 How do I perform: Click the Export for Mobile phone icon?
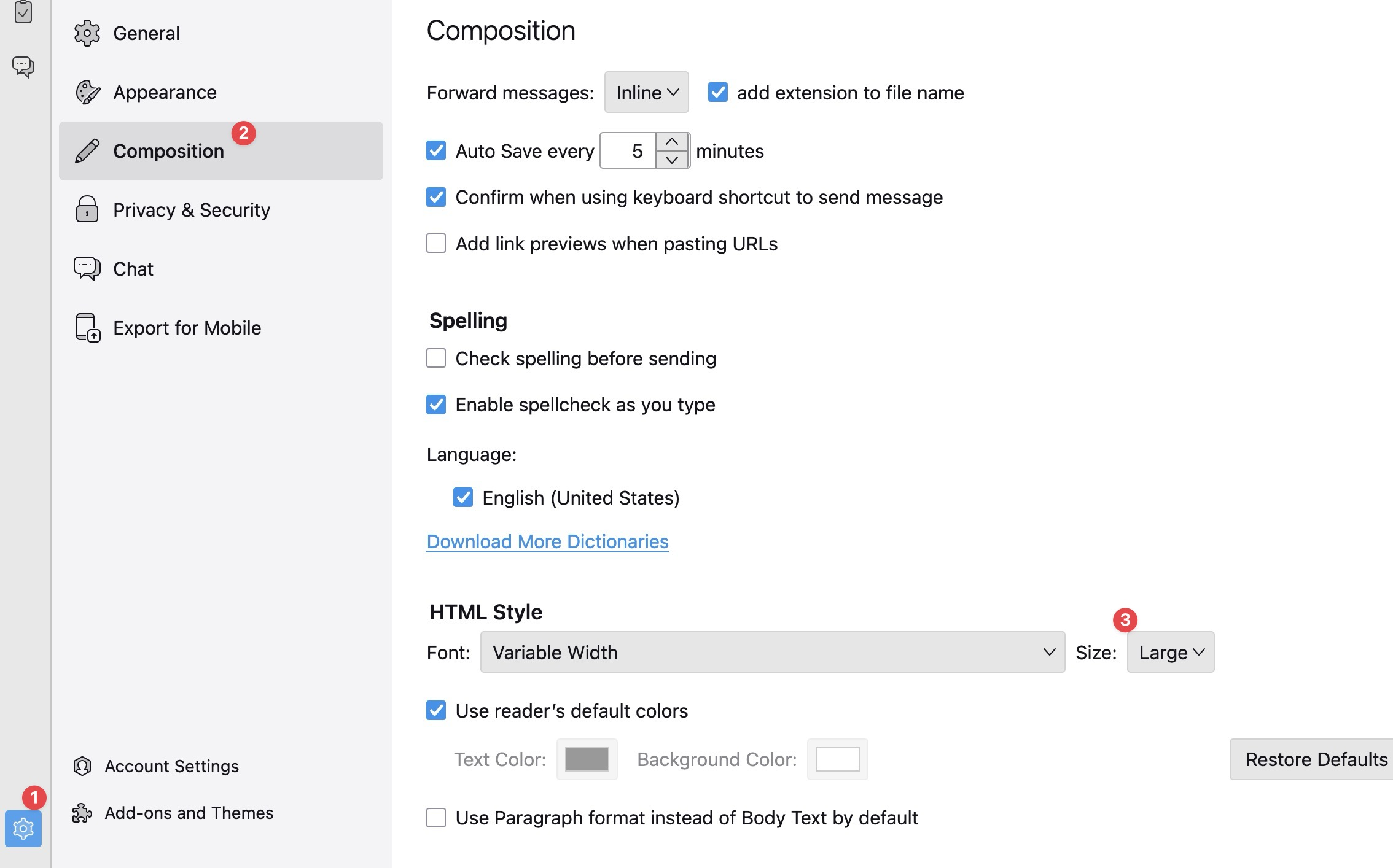click(x=87, y=328)
